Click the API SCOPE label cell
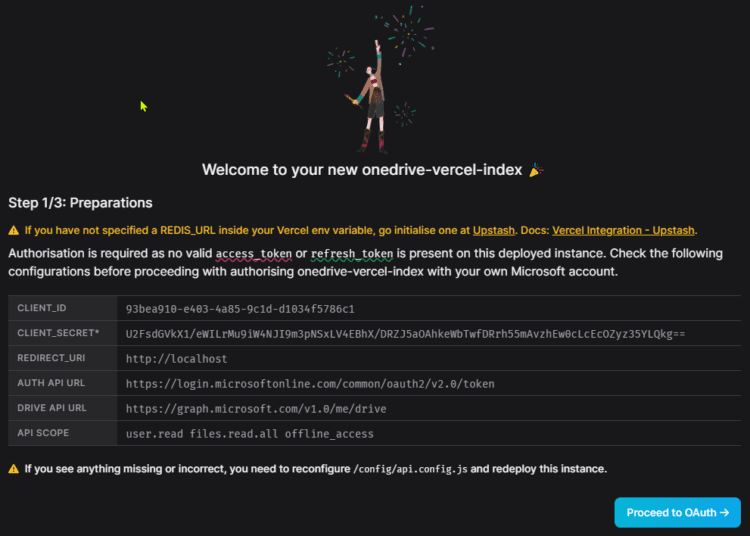Image resolution: width=750 pixels, height=536 pixels. point(63,433)
